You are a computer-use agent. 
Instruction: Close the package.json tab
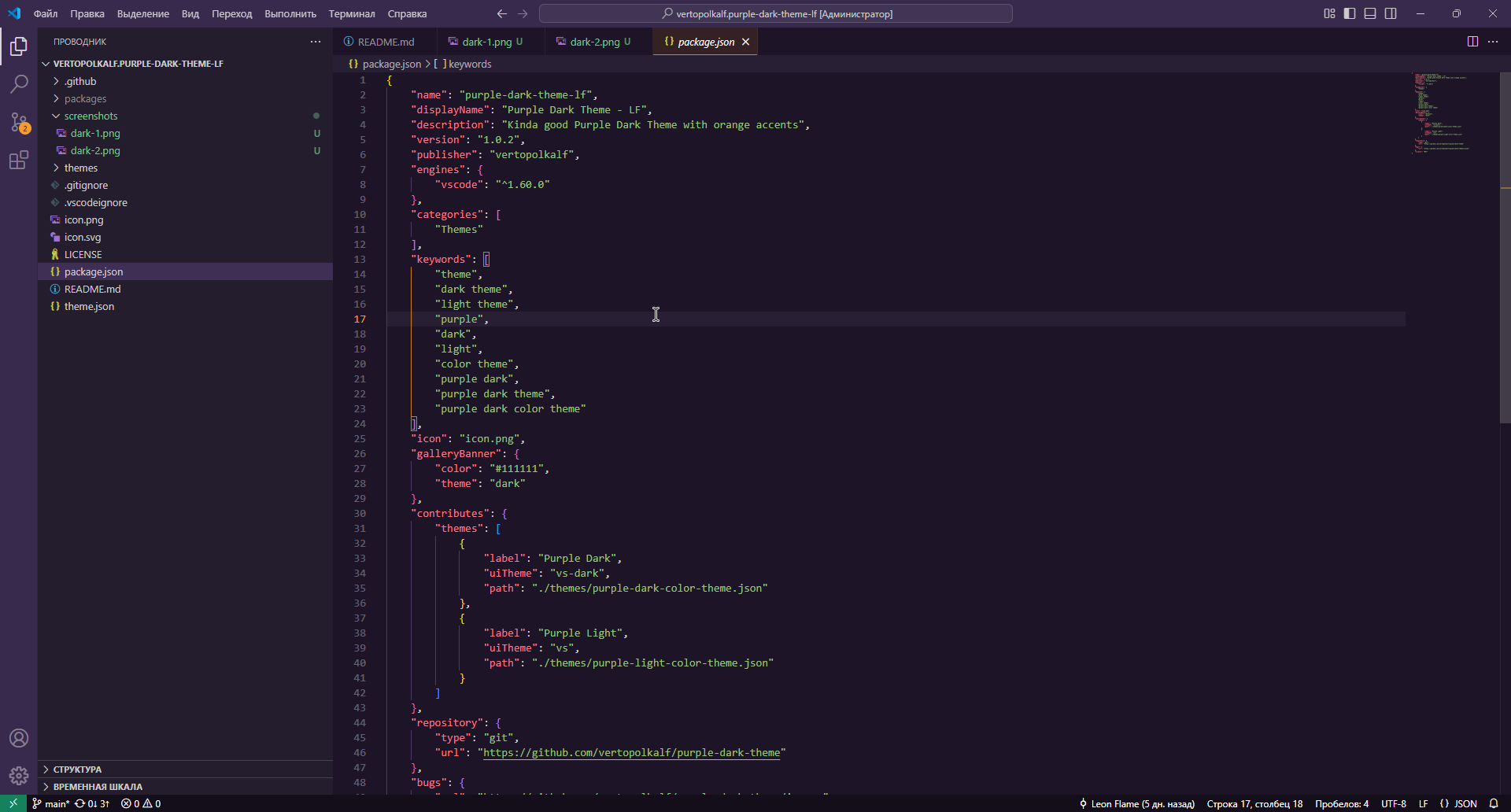pyautogui.click(x=745, y=42)
